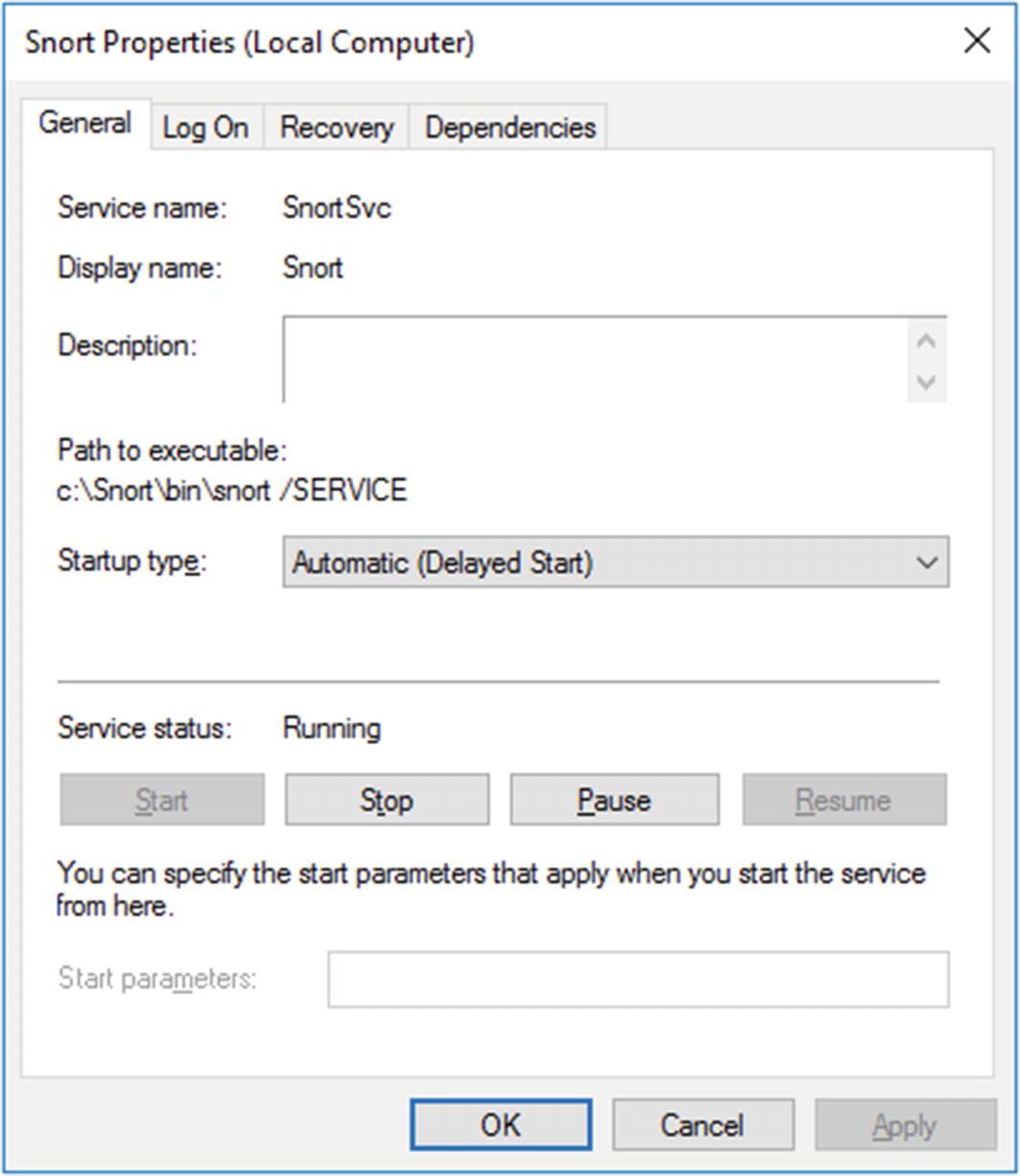Pause the Snort service
The image size is (1020, 1176).
click(614, 800)
